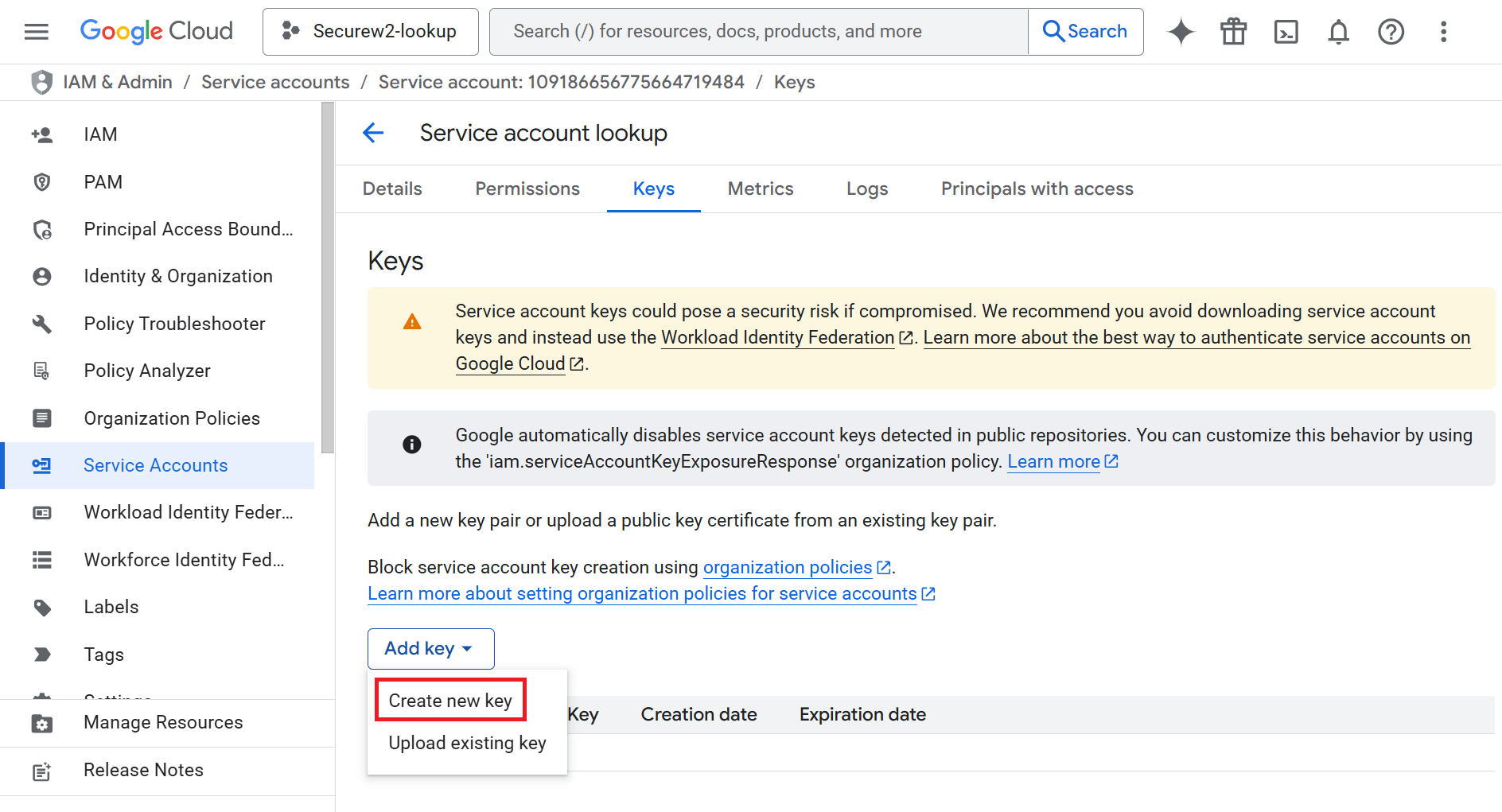Screen dimensions: 1502x812
Task: Select Policy Troubleshooter in the sidebar
Action: [174, 324]
